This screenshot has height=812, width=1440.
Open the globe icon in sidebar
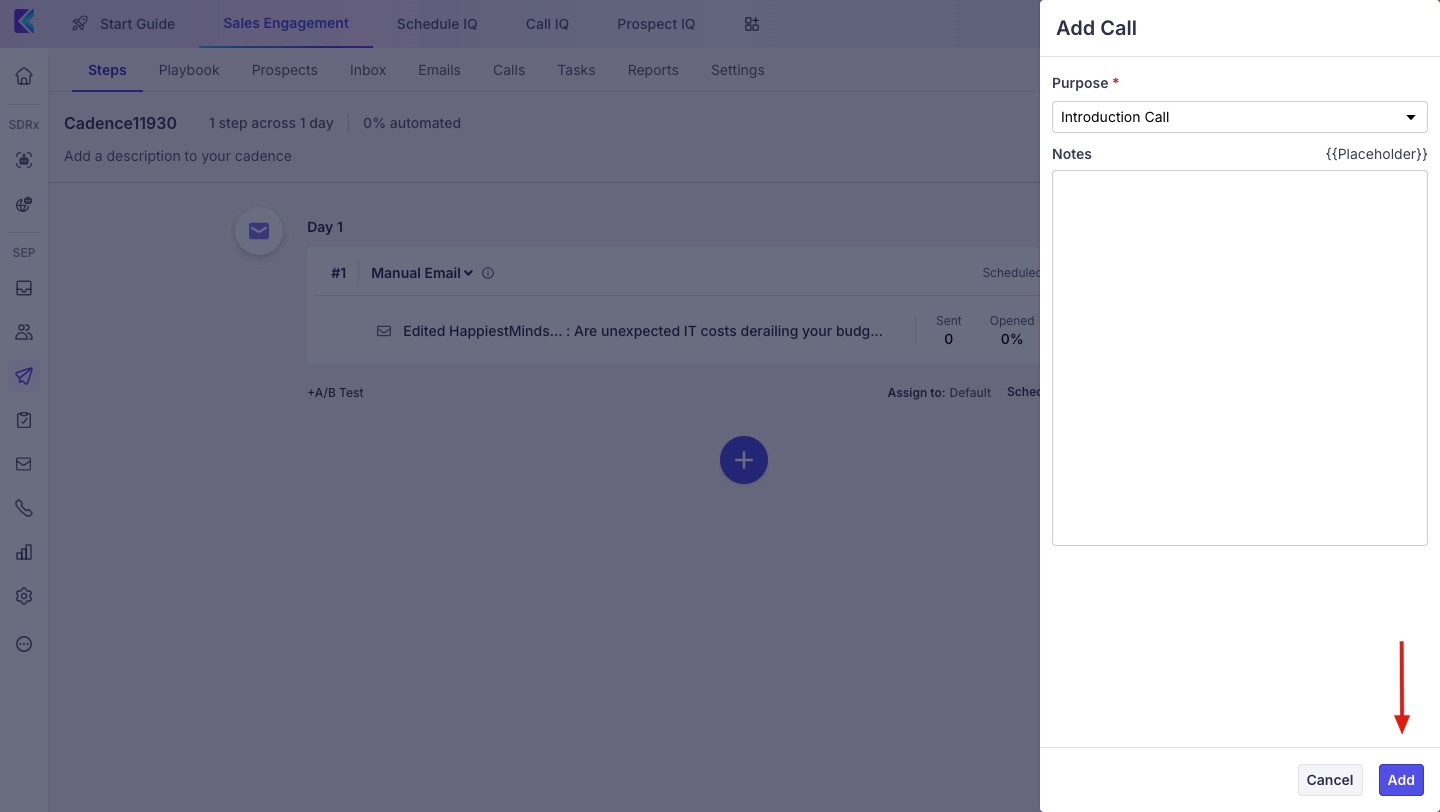tap(24, 204)
